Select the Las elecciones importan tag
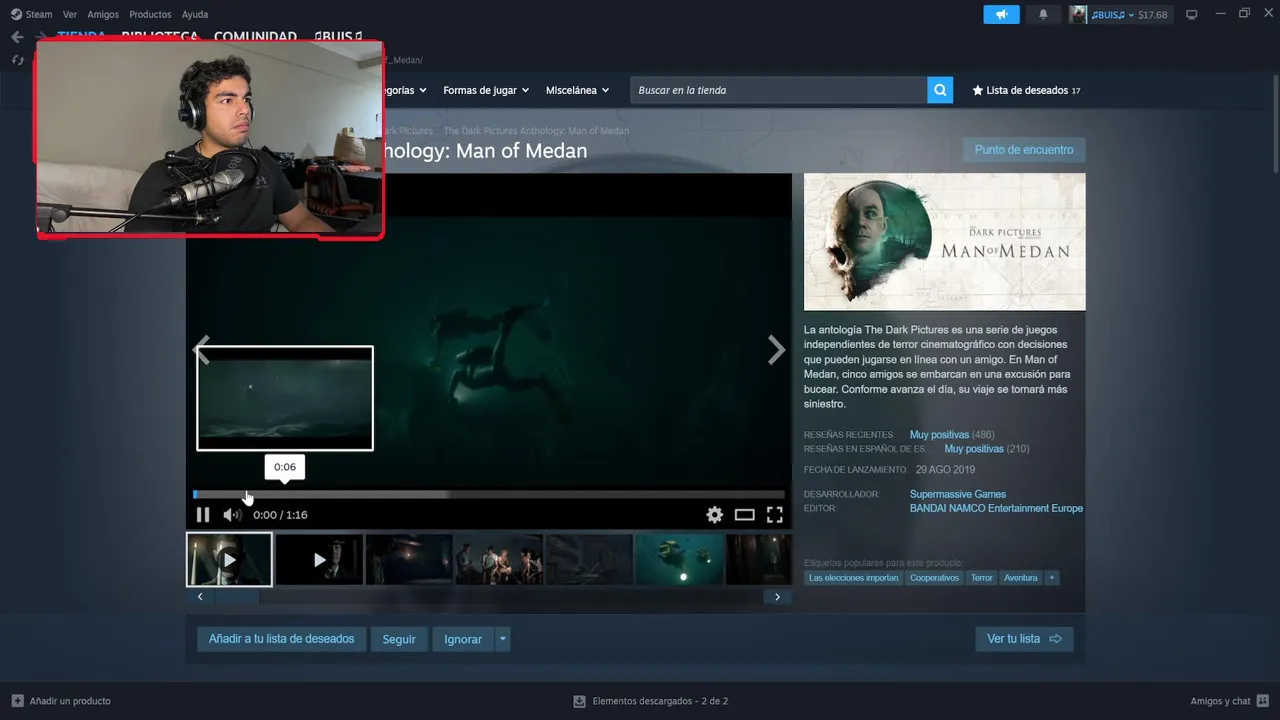The height and width of the screenshot is (720, 1280). [853, 578]
